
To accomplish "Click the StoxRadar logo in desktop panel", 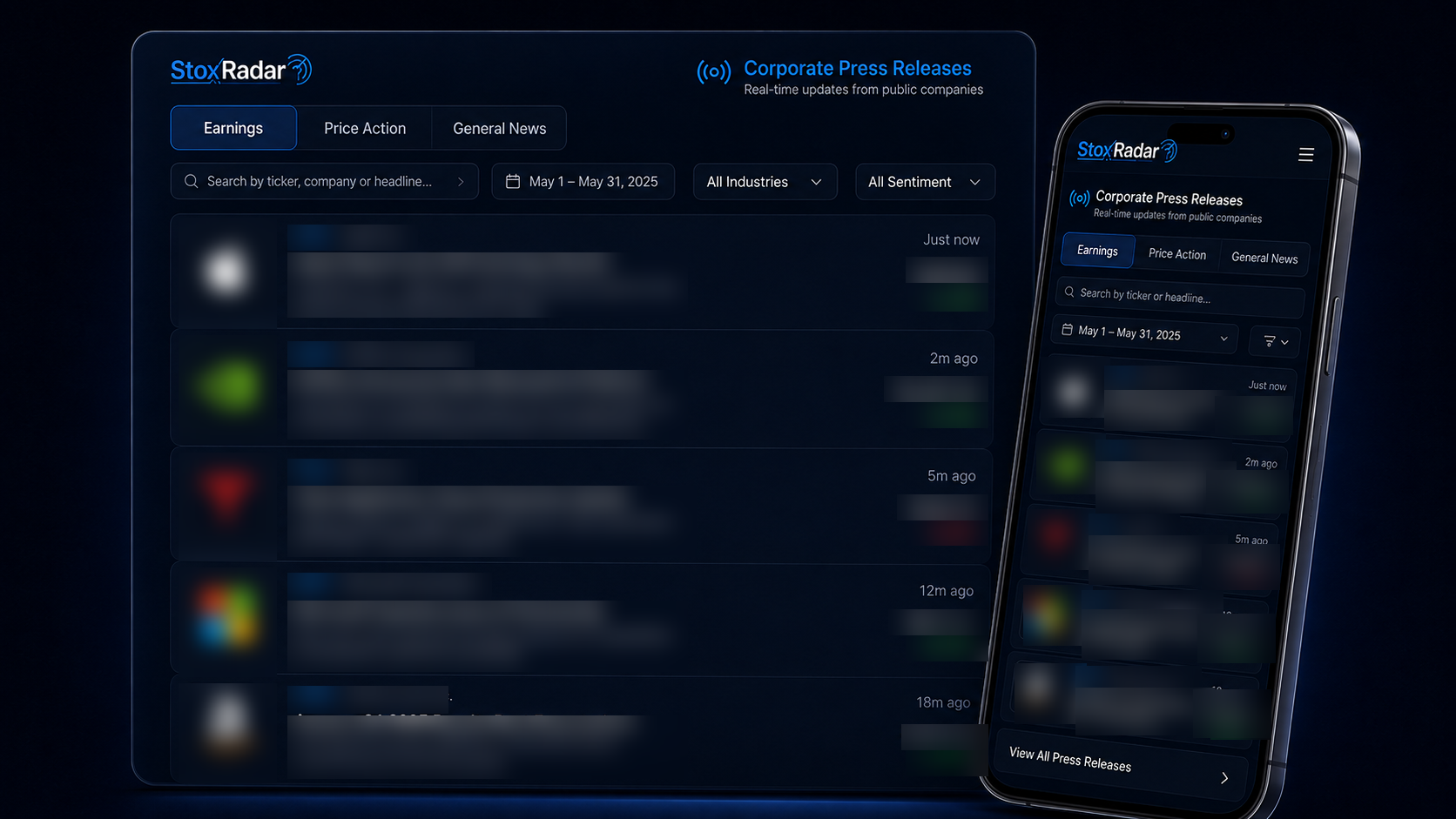I will pyautogui.click(x=241, y=70).
